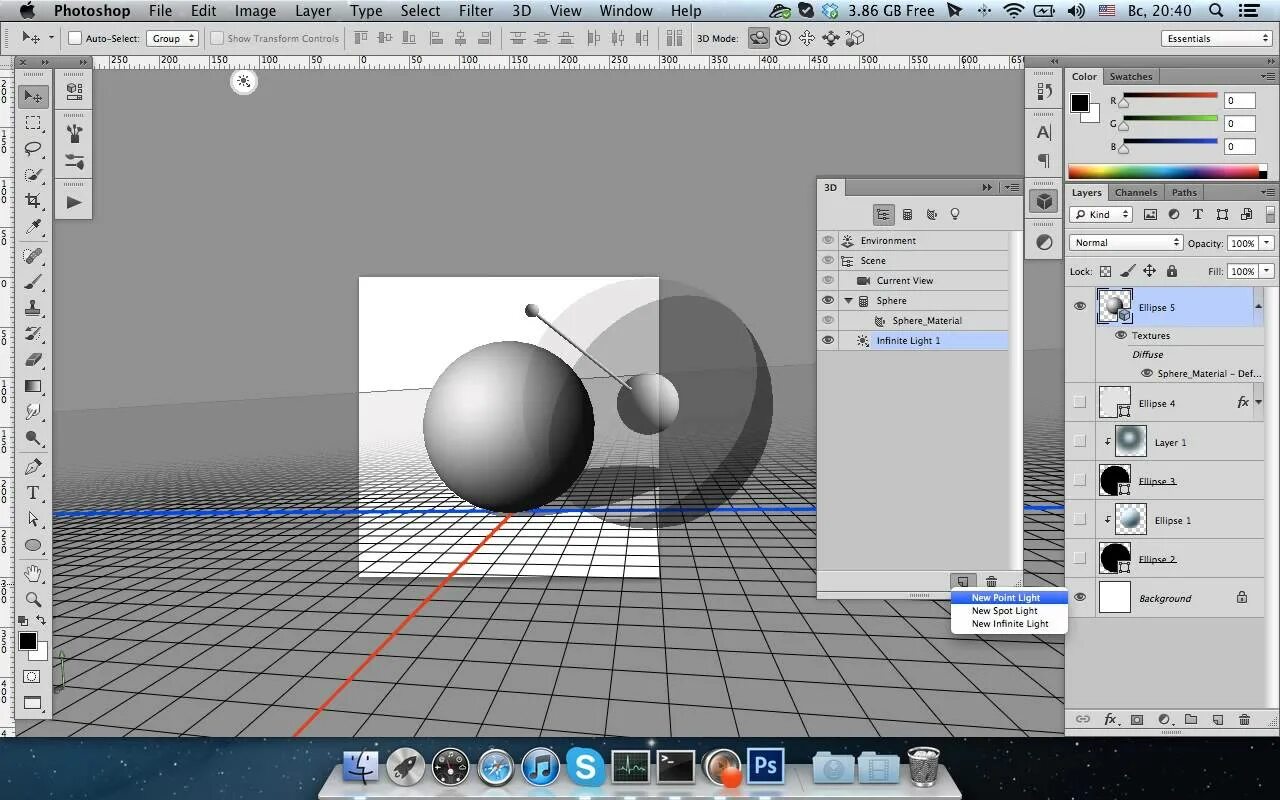Open the Opacity dropdown arrow
Image resolution: width=1280 pixels, height=800 pixels.
(1267, 243)
